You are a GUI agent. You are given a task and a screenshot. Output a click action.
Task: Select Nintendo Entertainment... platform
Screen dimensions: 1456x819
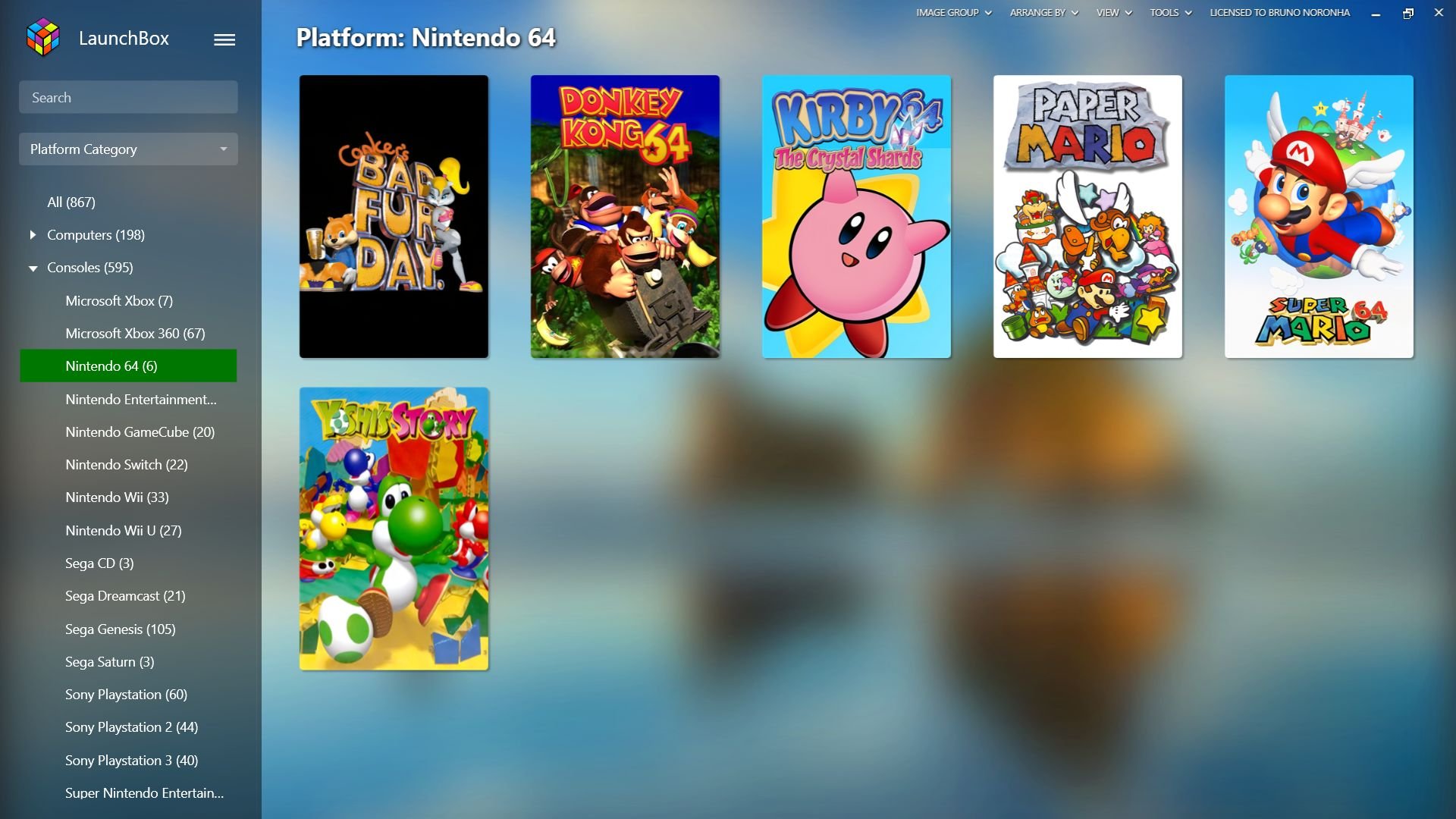[x=141, y=399]
